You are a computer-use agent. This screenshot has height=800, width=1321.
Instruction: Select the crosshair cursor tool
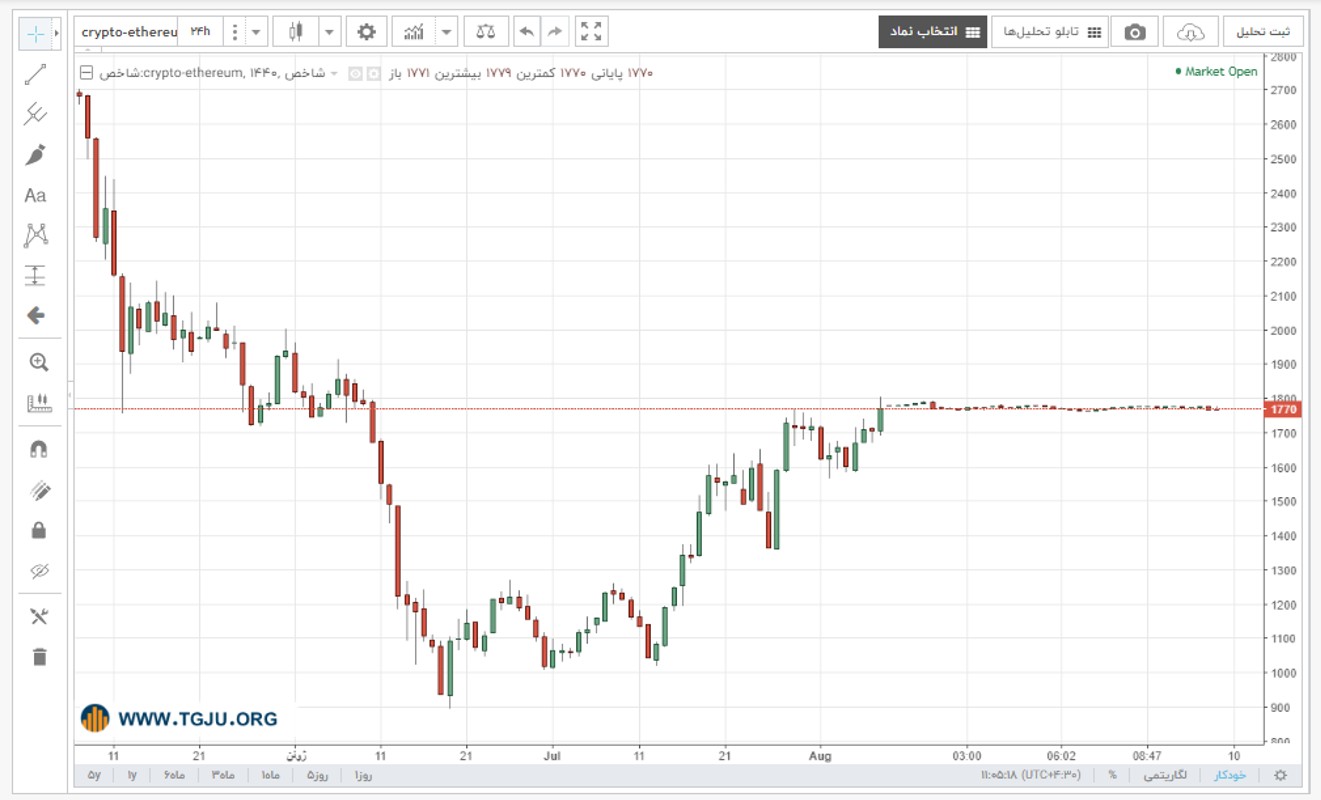[36, 34]
